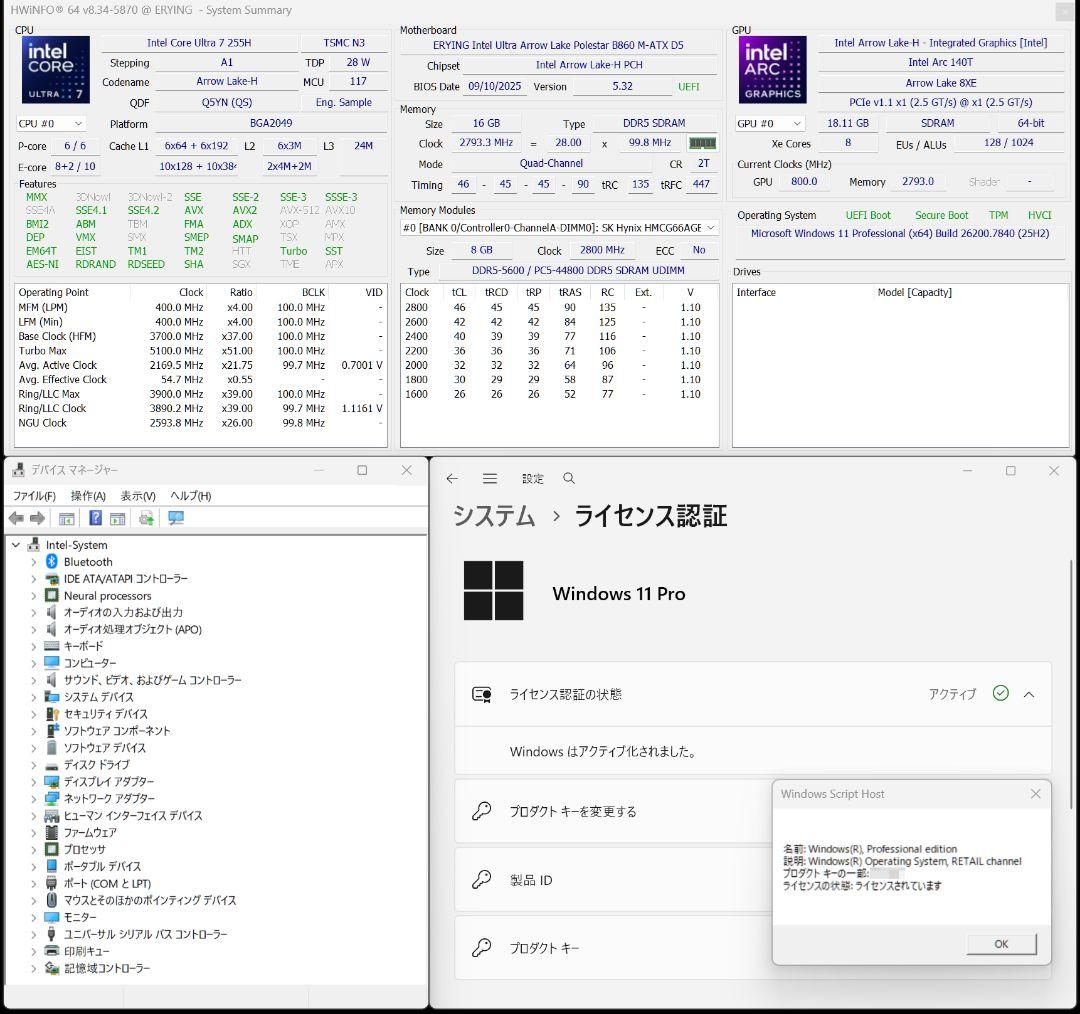Click the Forward arrow in Device Manager toolbar

(x=38, y=518)
